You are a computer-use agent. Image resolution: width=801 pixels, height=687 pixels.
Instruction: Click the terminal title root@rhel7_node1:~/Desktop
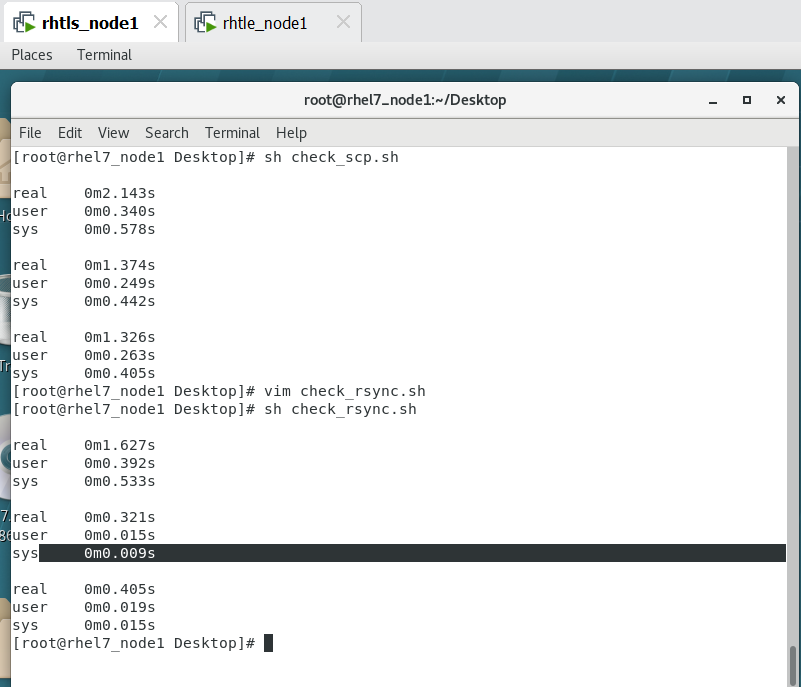[x=405, y=100]
